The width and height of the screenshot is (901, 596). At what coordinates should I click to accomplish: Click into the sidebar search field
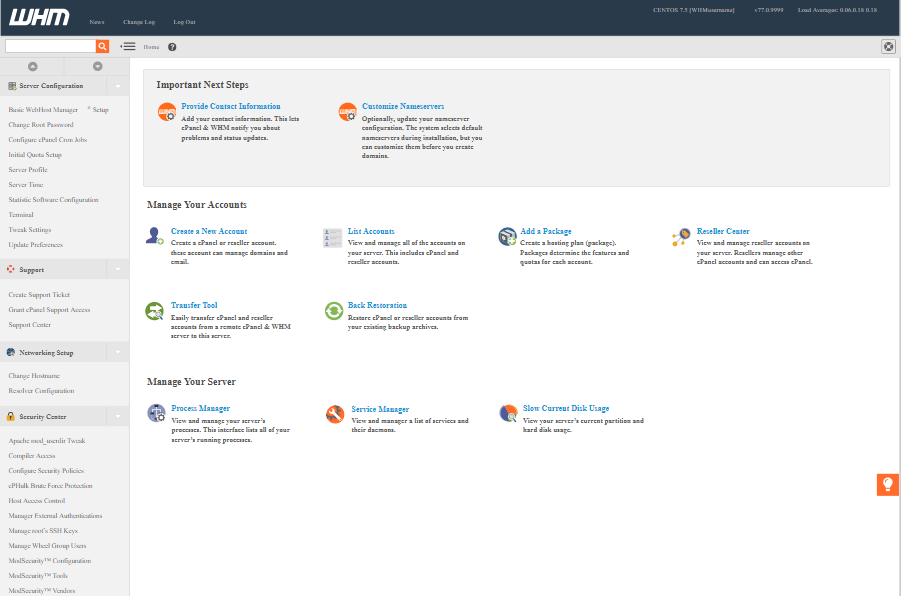coord(51,47)
